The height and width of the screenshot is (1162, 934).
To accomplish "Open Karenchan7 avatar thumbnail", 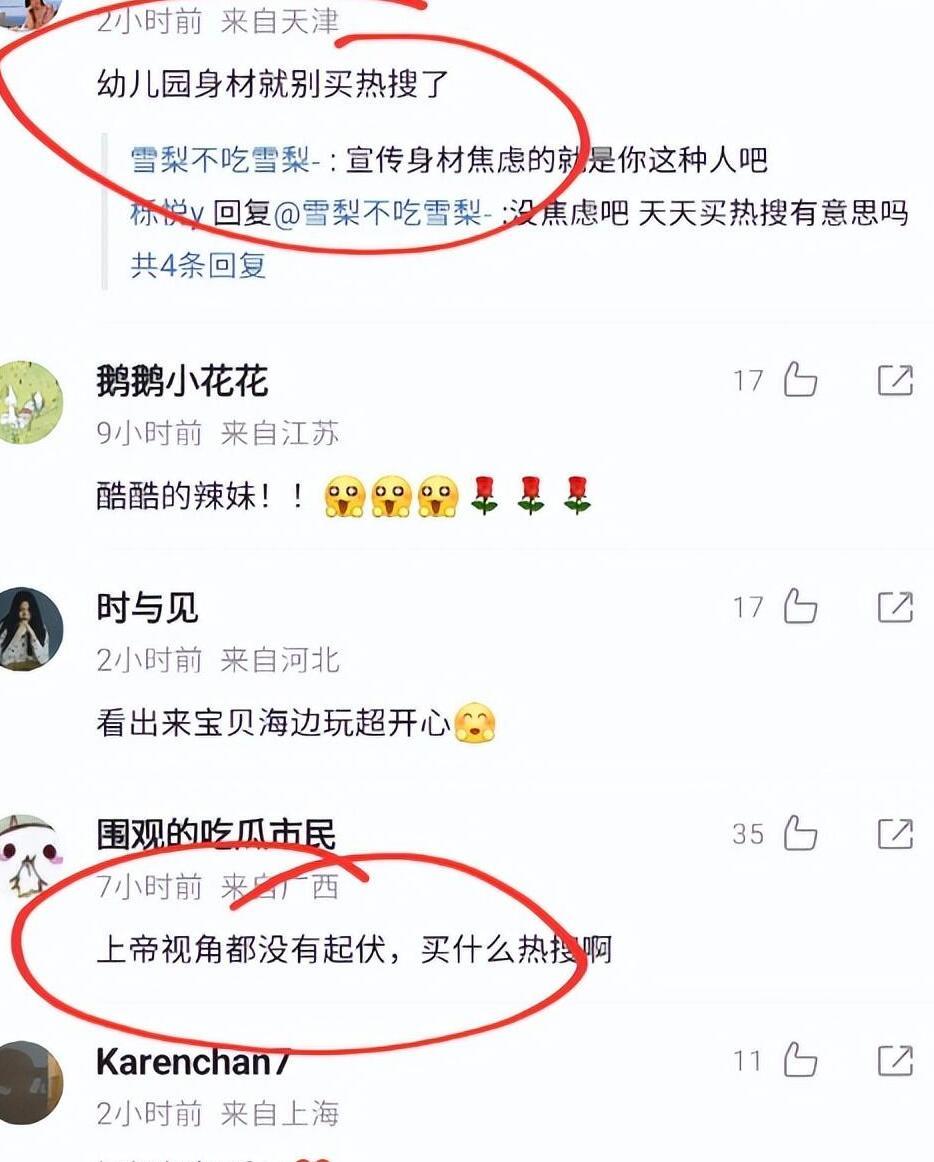I will pos(30,1083).
